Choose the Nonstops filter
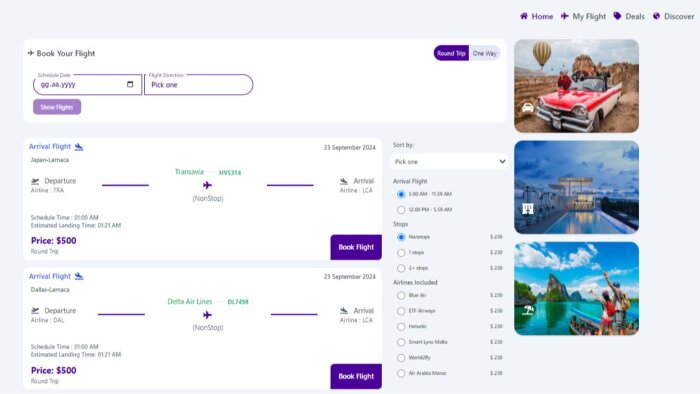Screen dimensions: 700x394 click(401, 237)
